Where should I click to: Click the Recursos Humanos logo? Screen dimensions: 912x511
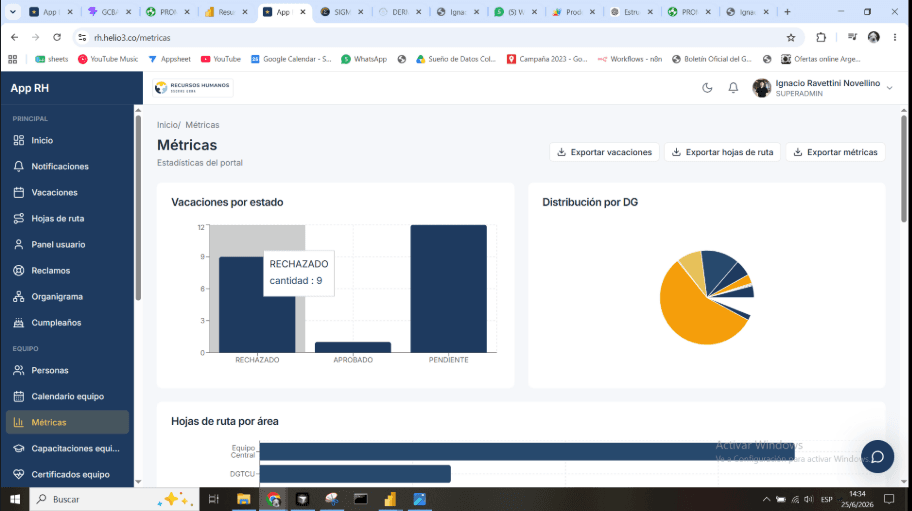pos(193,88)
